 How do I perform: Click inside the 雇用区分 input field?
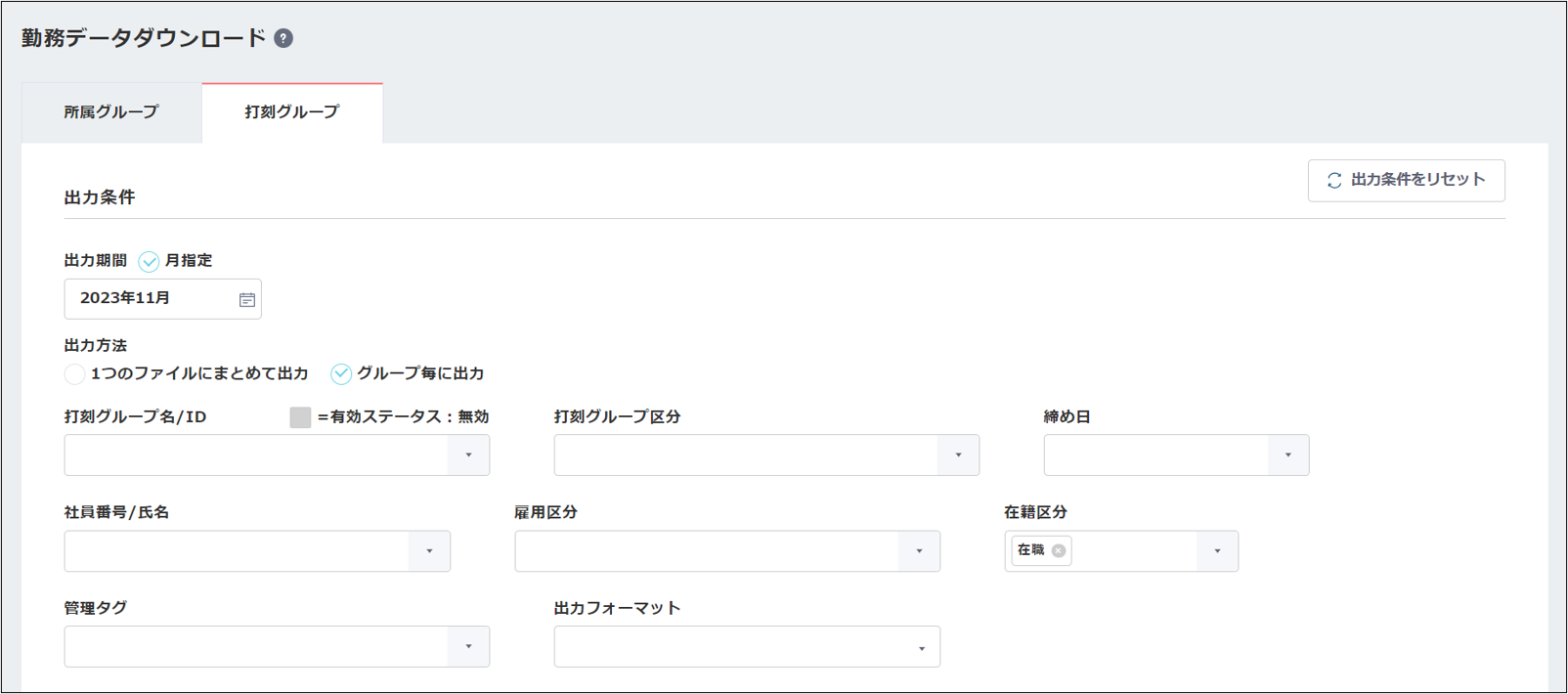pos(706,551)
